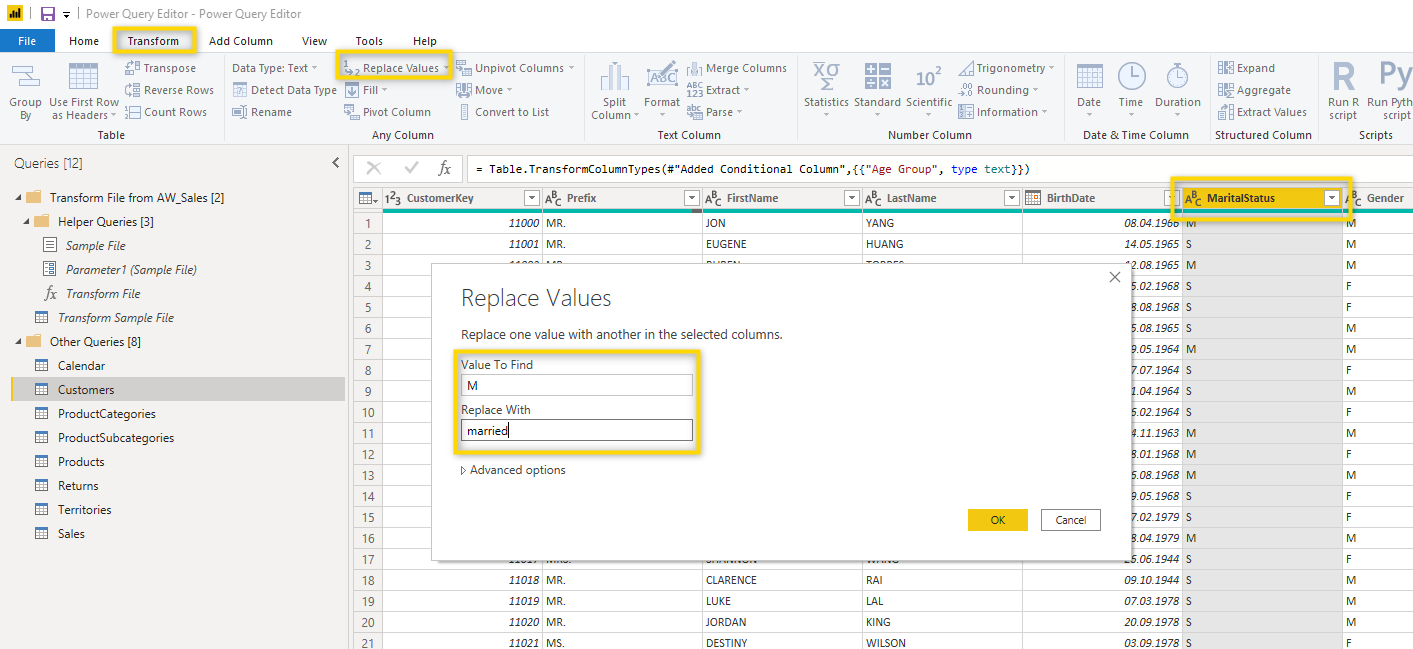Click the Run R script icon
1413x649 pixels.
1343,78
